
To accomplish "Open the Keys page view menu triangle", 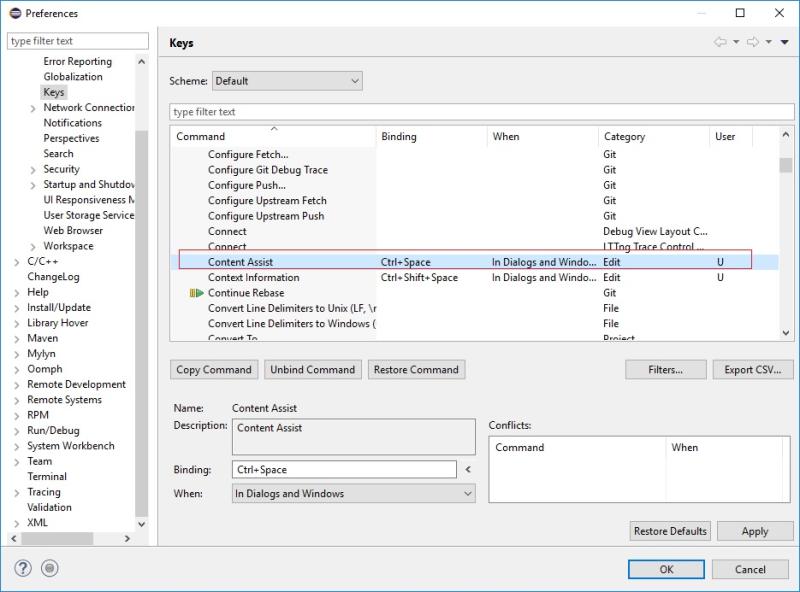I will pos(785,42).
